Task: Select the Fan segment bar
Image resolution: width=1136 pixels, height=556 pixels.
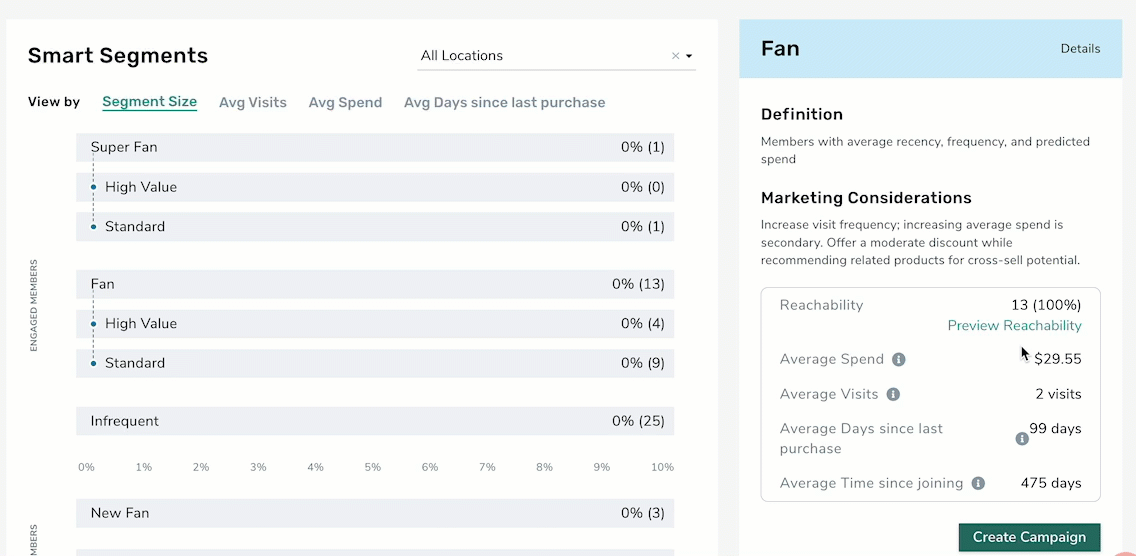Action: coord(375,284)
